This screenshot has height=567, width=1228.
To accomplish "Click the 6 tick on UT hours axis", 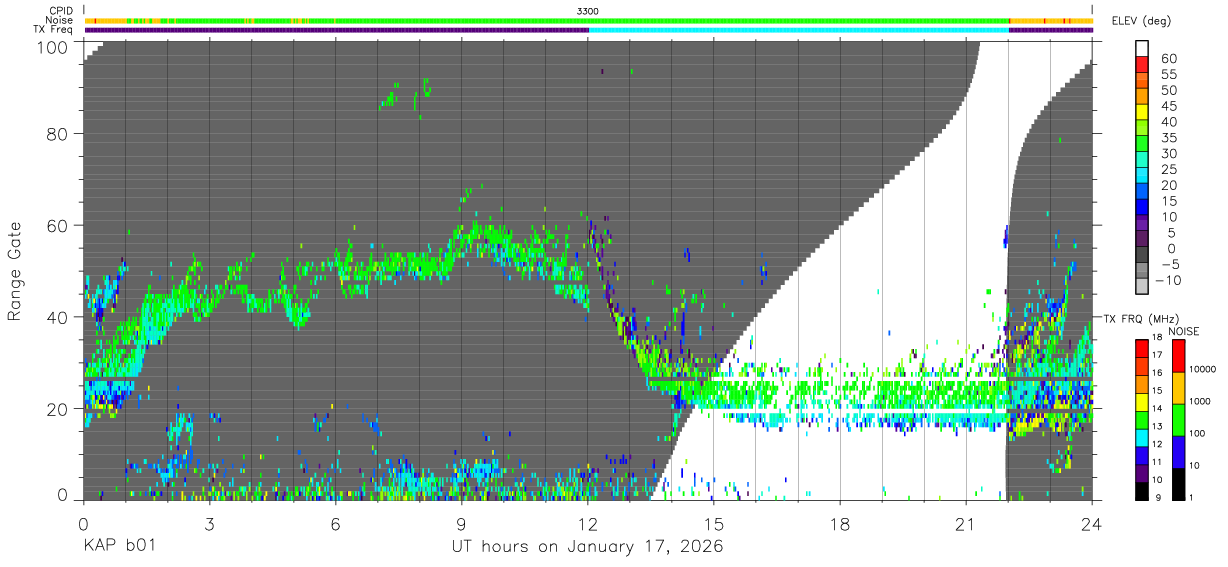I will pos(335,524).
